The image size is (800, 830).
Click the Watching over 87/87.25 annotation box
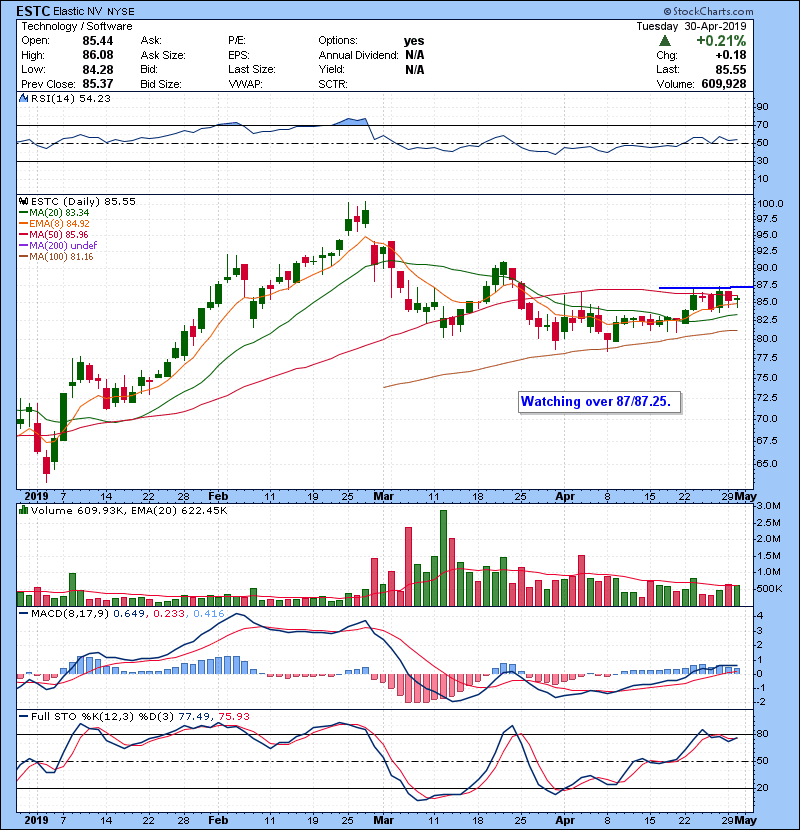[x=599, y=402]
